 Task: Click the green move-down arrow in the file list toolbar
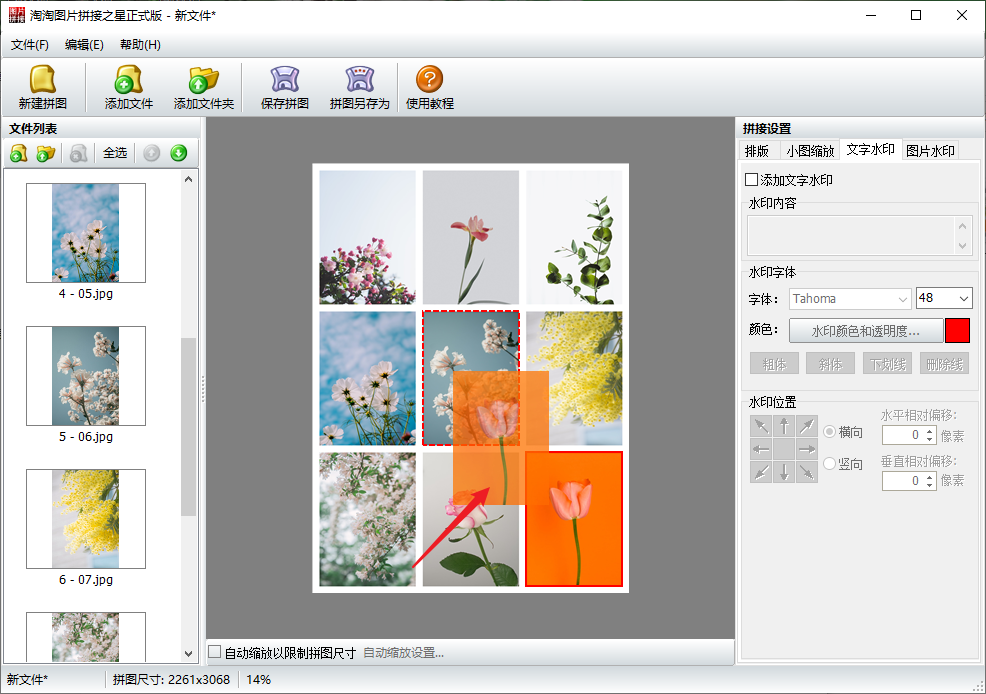click(x=179, y=153)
